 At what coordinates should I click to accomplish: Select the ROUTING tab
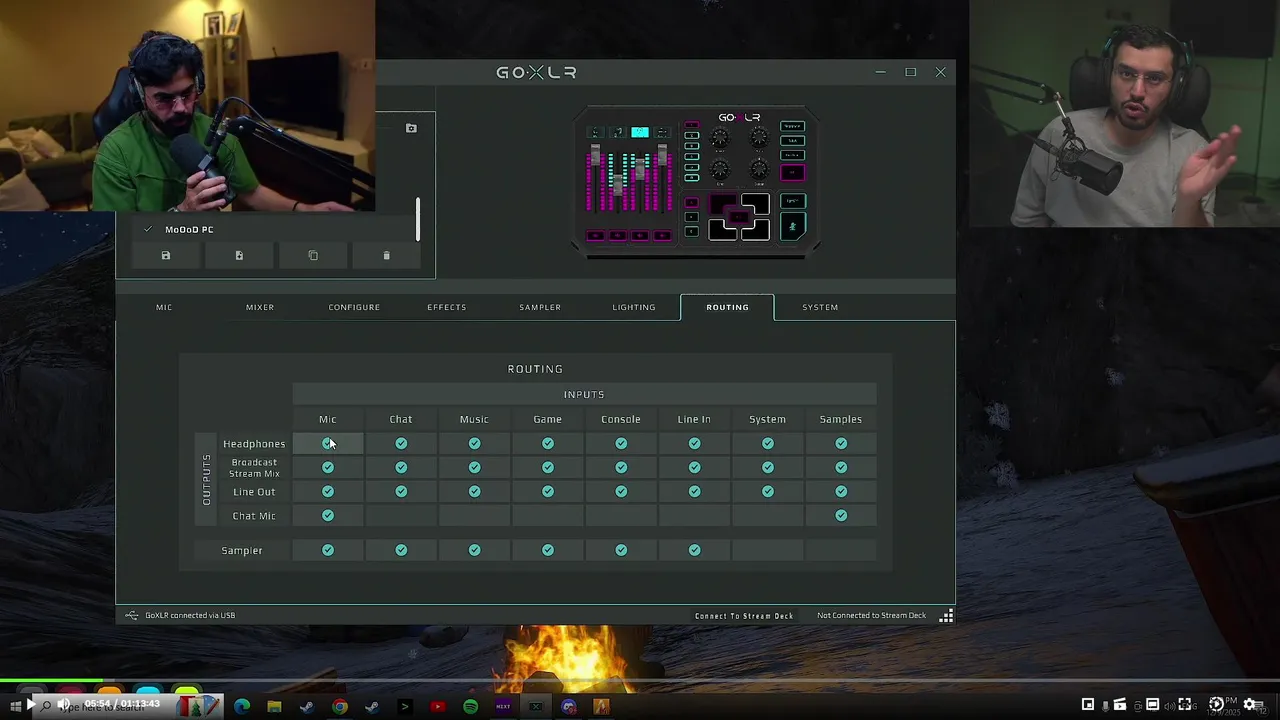click(727, 307)
